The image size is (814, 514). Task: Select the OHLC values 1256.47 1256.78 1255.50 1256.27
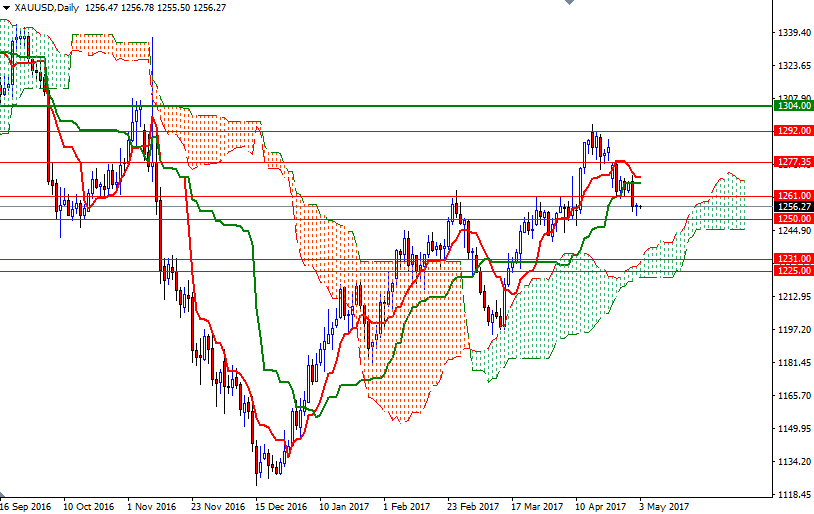click(x=155, y=8)
